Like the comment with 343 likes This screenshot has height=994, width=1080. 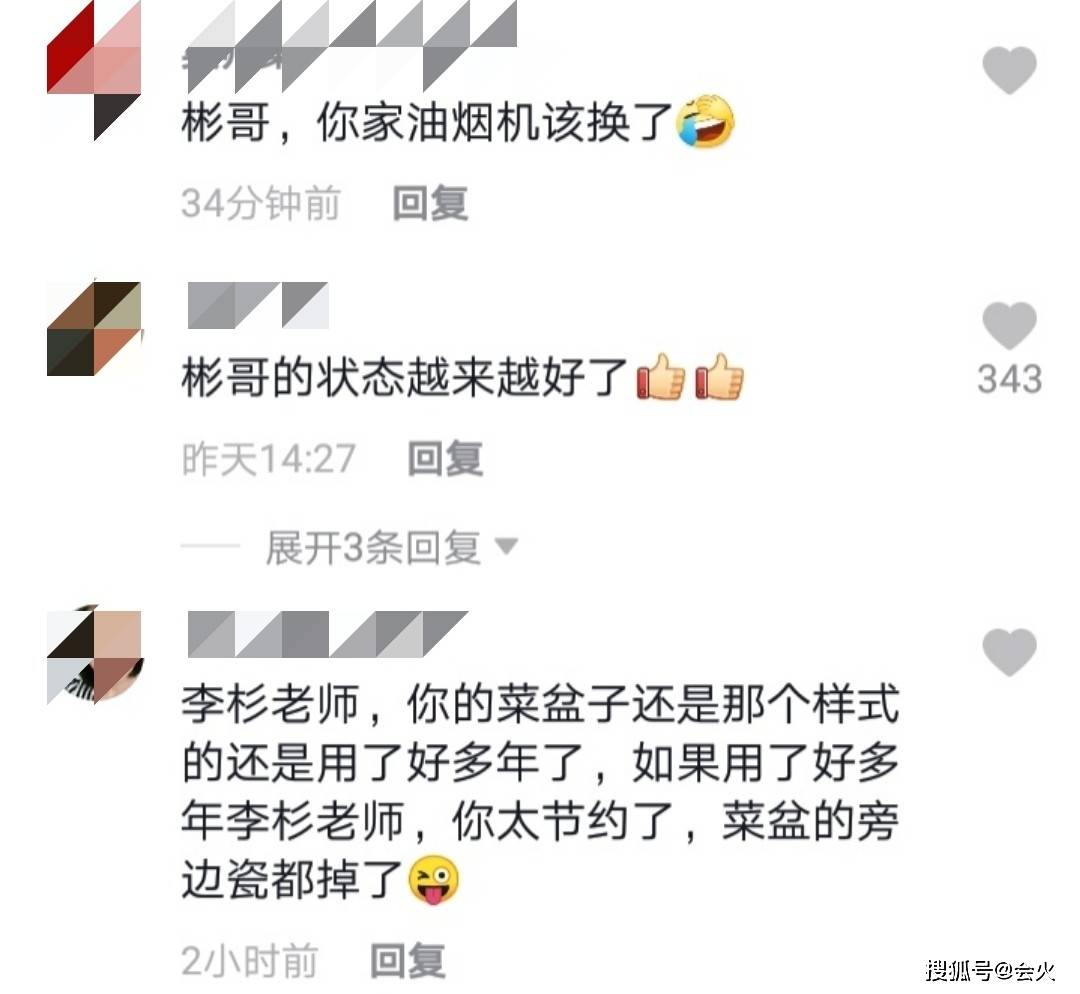tap(1009, 325)
